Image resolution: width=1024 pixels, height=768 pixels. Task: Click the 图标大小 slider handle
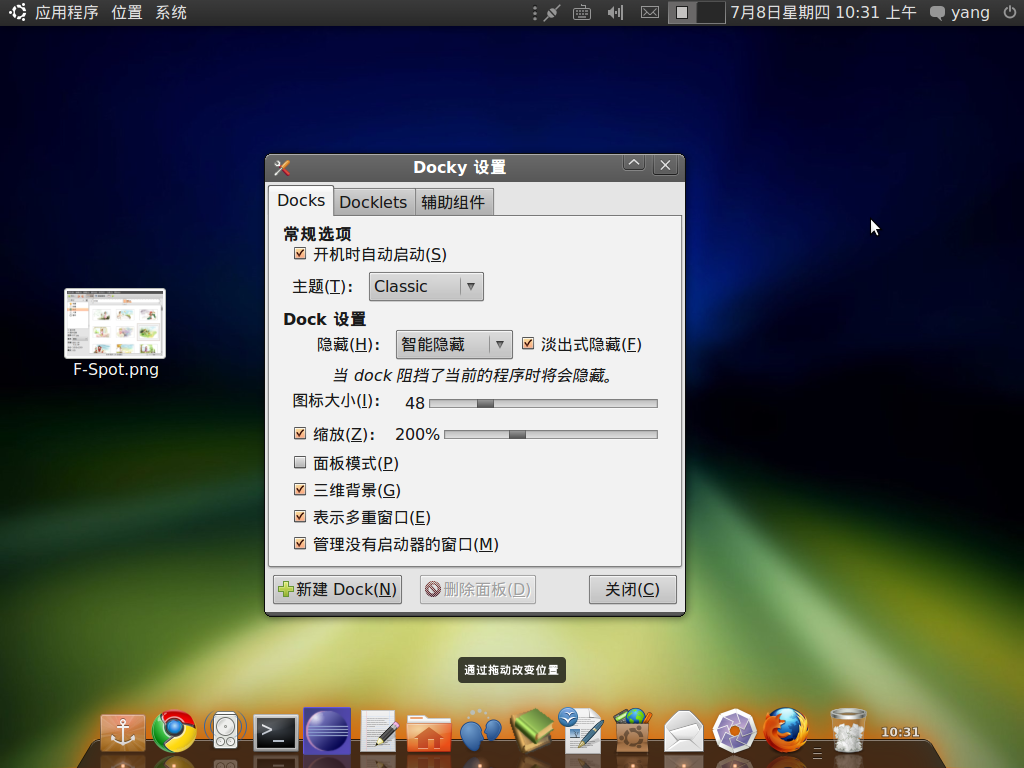pyautogui.click(x=485, y=404)
